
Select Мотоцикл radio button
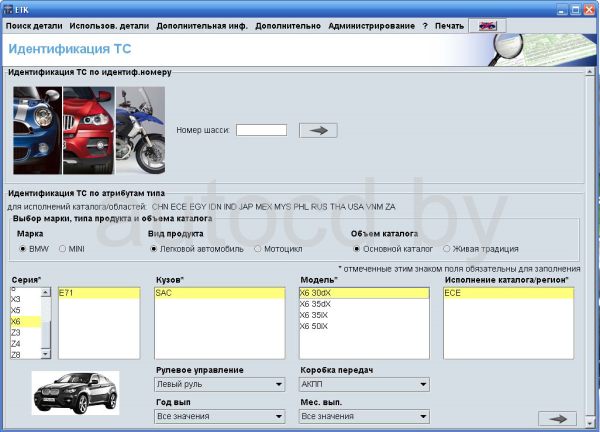click(258, 249)
